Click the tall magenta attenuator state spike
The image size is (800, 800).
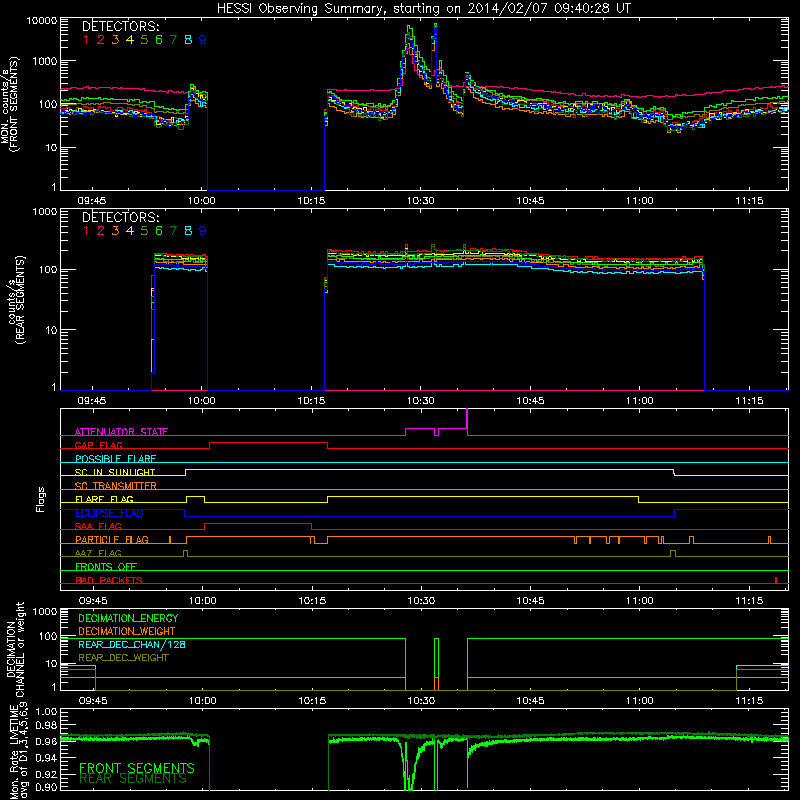[x=467, y=421]
